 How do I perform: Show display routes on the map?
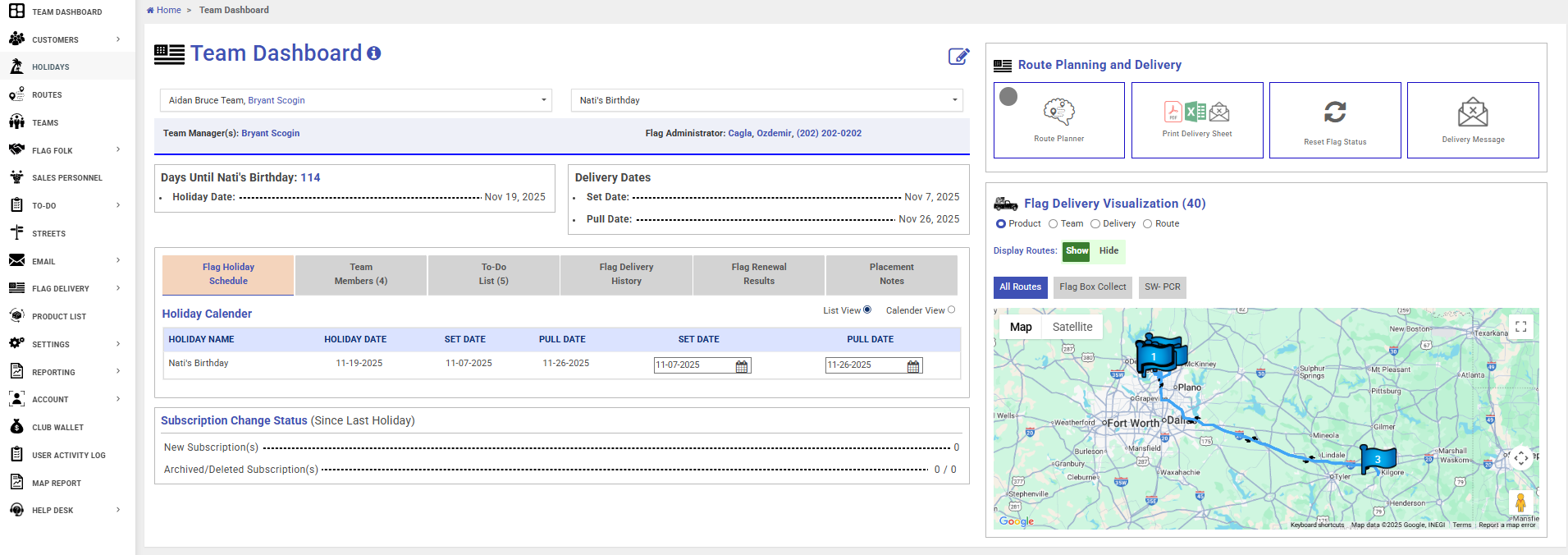1077,251
